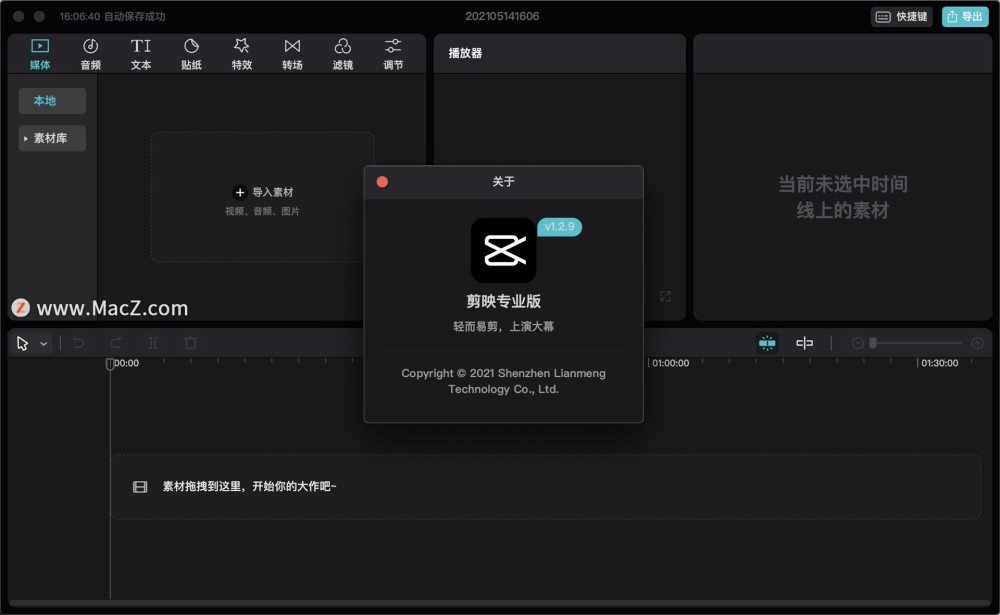Click the timeline zoom slider handle
The width and height of the screenshot is (1000, 615).
873,343
